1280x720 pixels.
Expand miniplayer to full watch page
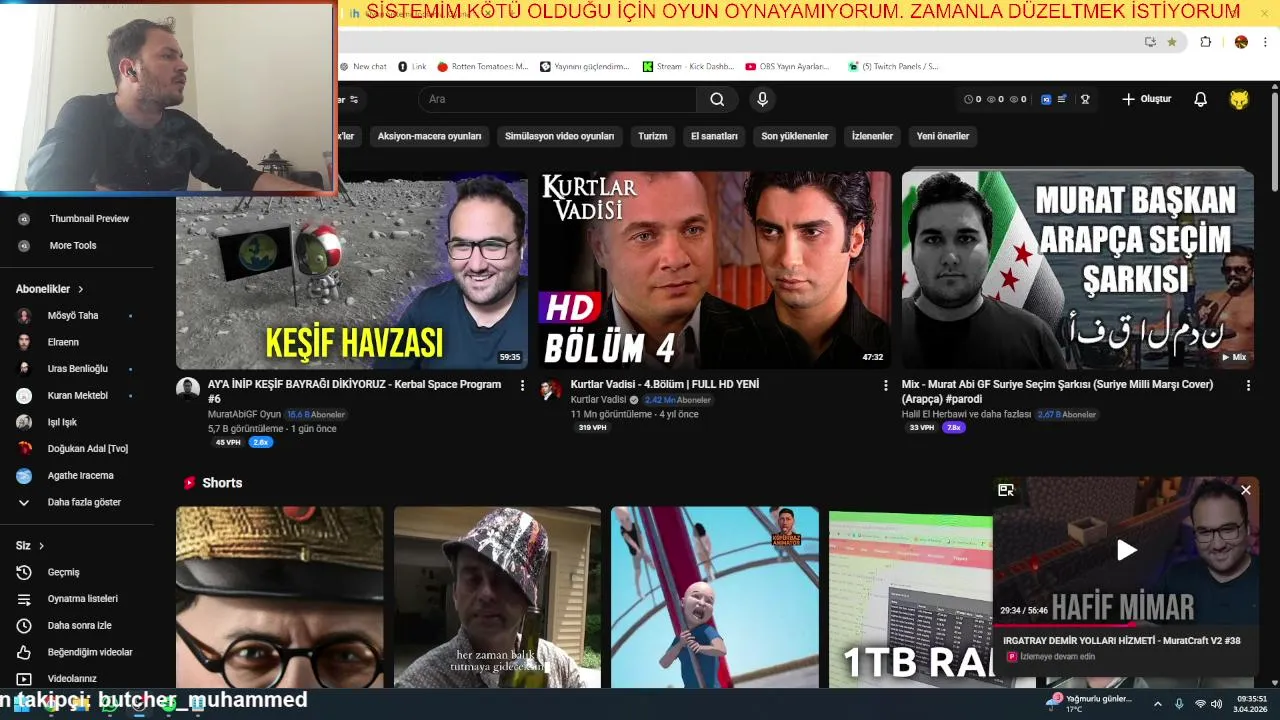(x=1006, y=490)
